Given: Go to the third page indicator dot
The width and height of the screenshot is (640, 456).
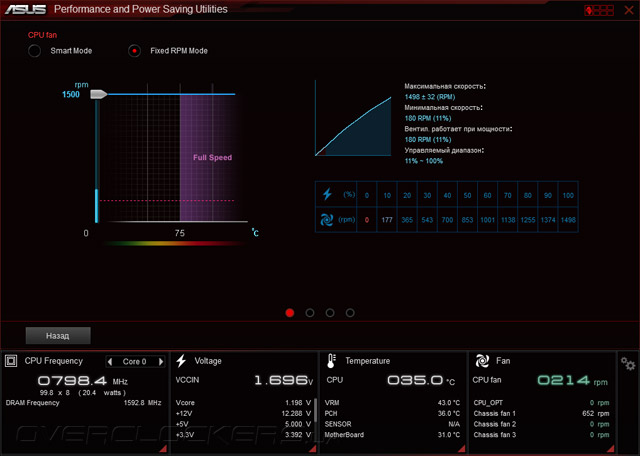Looking at the screenshot, I should point(330,313).
